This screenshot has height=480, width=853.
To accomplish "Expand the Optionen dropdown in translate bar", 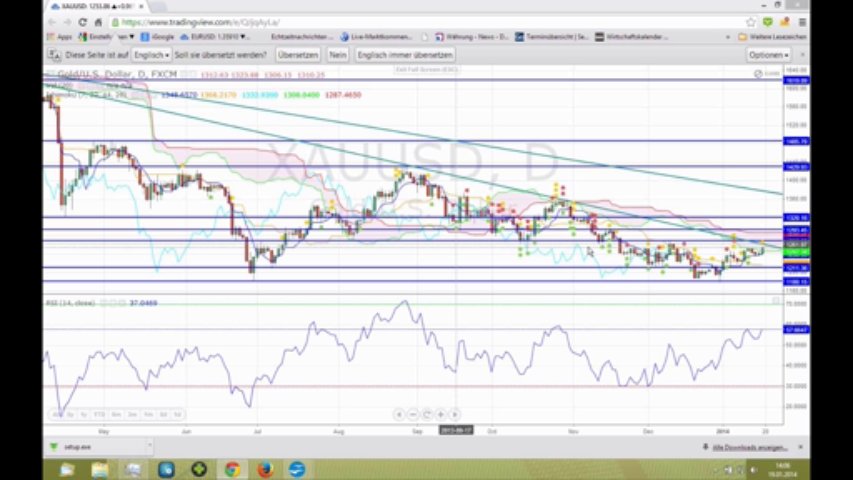I will click(x=767, y=55).
